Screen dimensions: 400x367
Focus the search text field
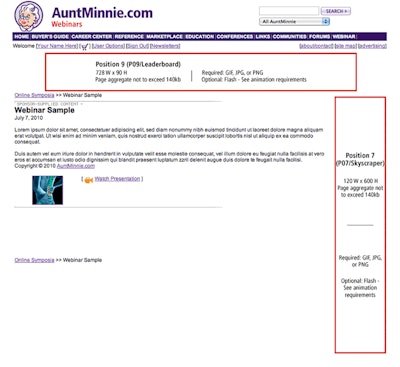(x=289, y=11)
